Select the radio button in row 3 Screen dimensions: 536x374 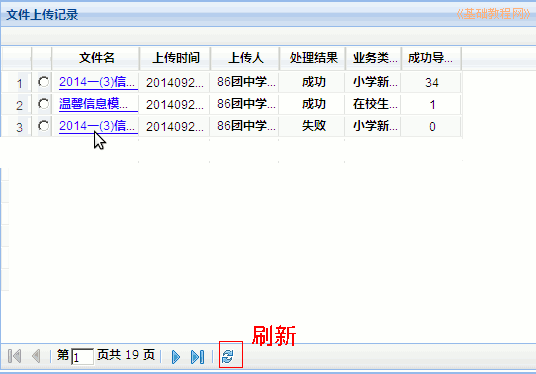point(43,126)
